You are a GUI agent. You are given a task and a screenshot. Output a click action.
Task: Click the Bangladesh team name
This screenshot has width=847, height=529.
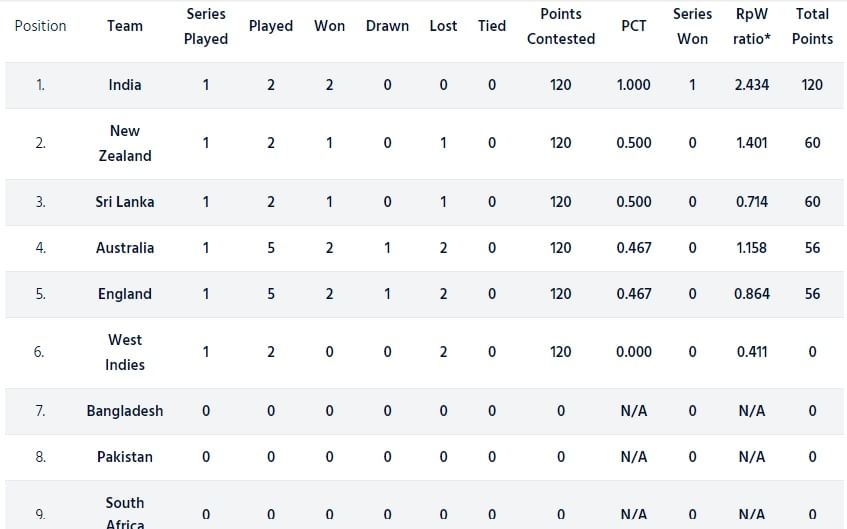(125, 411)
